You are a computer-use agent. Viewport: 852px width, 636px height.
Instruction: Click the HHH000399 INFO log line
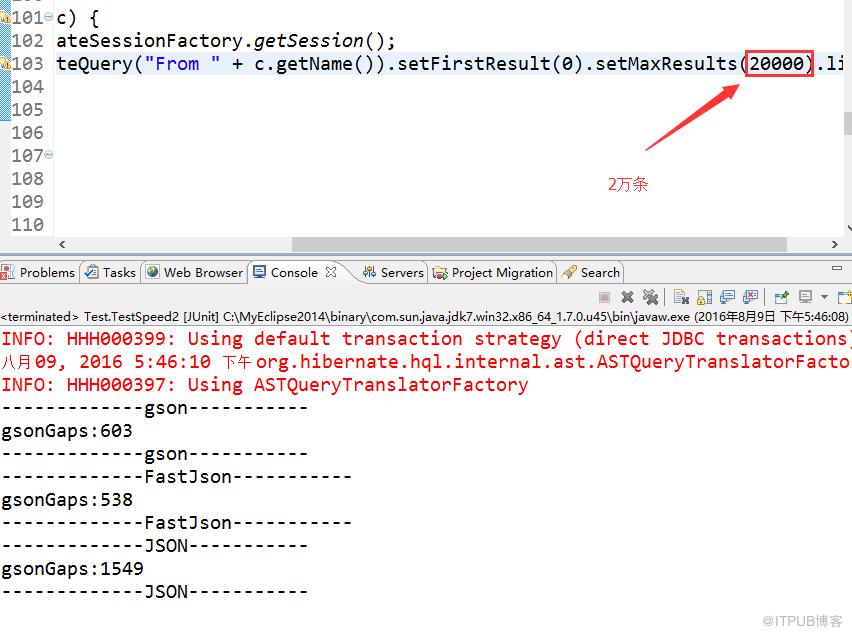[426, 339]
